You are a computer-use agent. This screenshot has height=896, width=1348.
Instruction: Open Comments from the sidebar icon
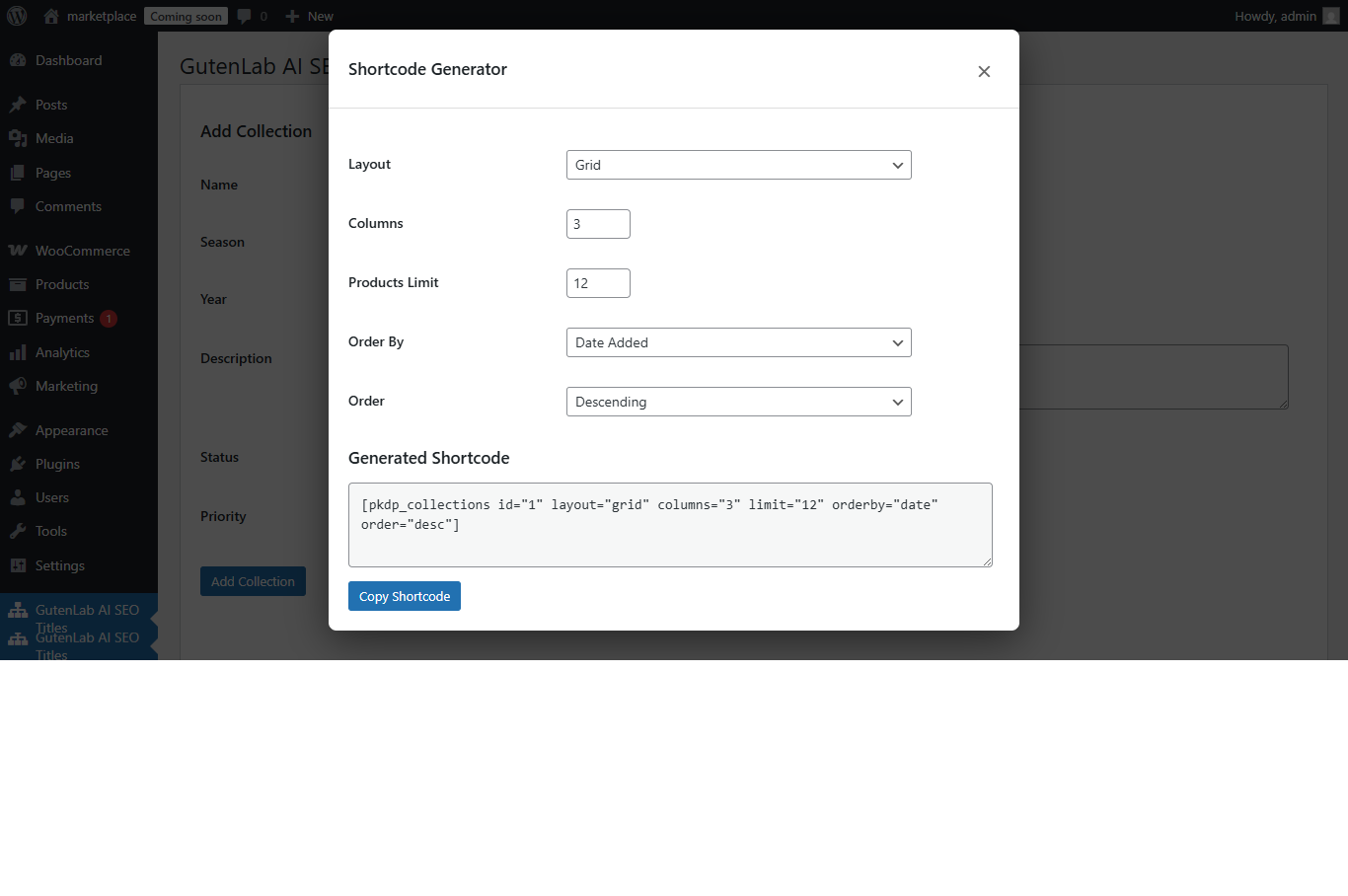pyautogui.click(x=20, y=206)
